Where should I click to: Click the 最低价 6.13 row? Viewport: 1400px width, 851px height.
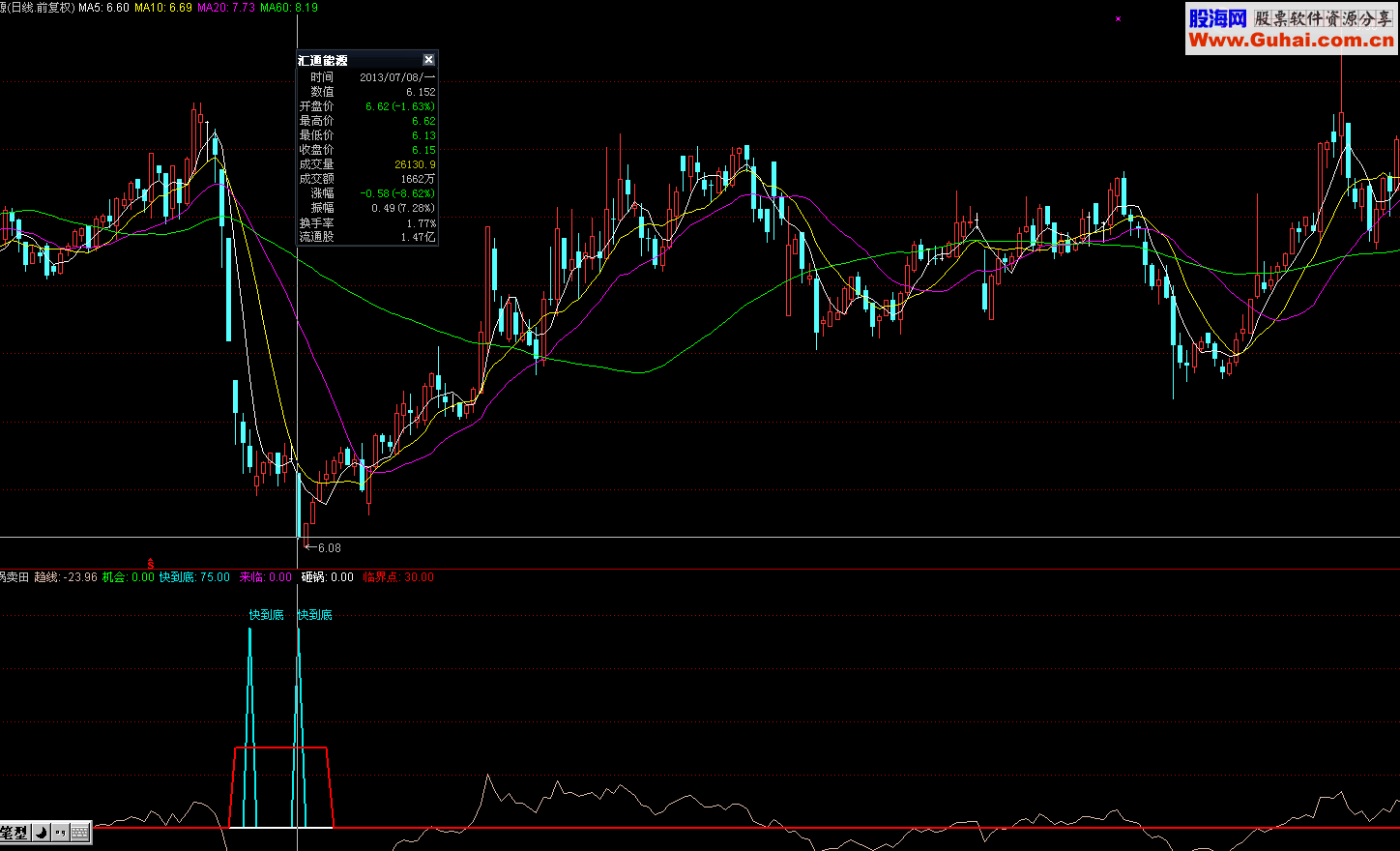pyautogui.click(x=367, y=135)
